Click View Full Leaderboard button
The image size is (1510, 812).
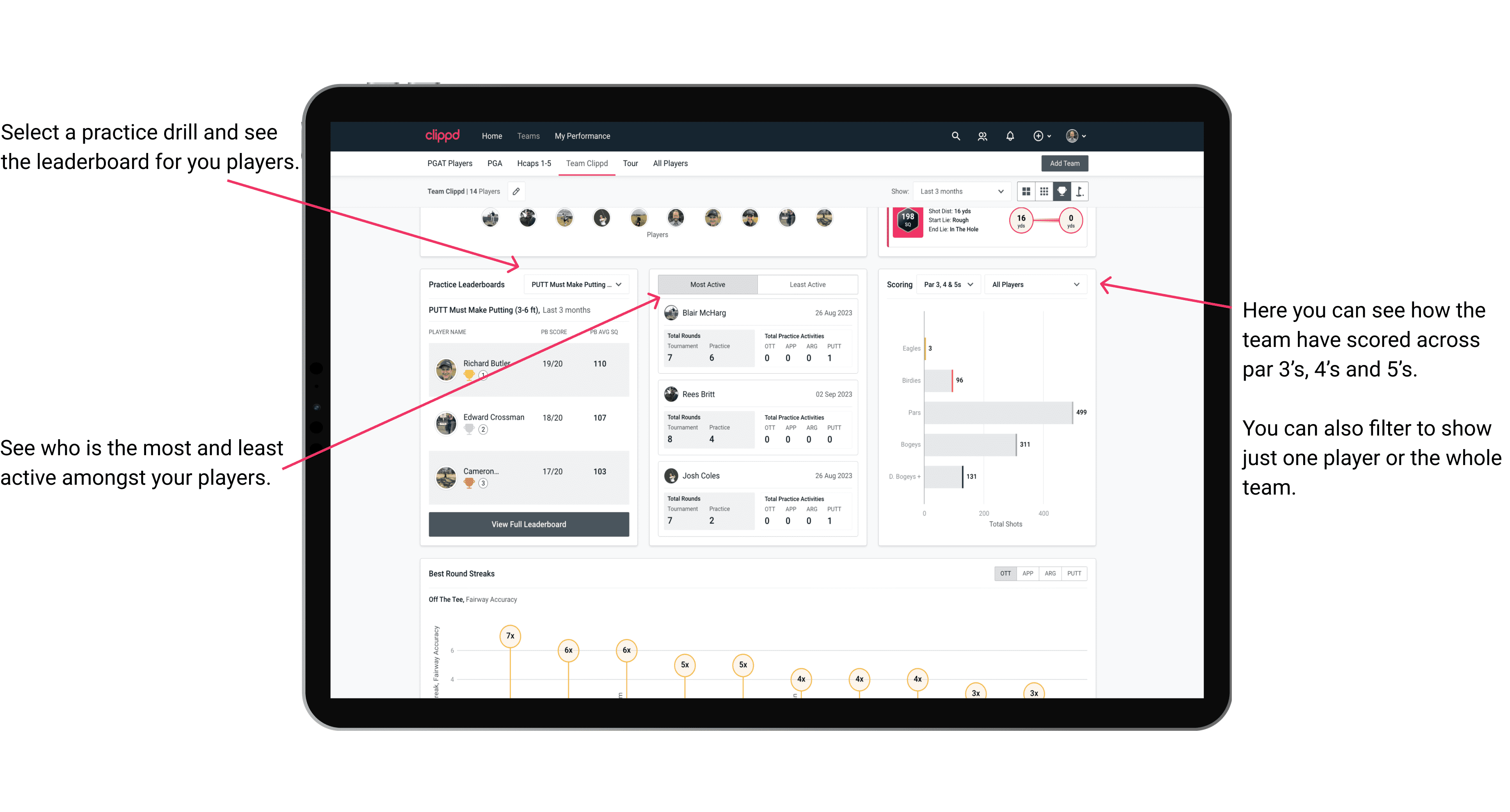point(528,525)
